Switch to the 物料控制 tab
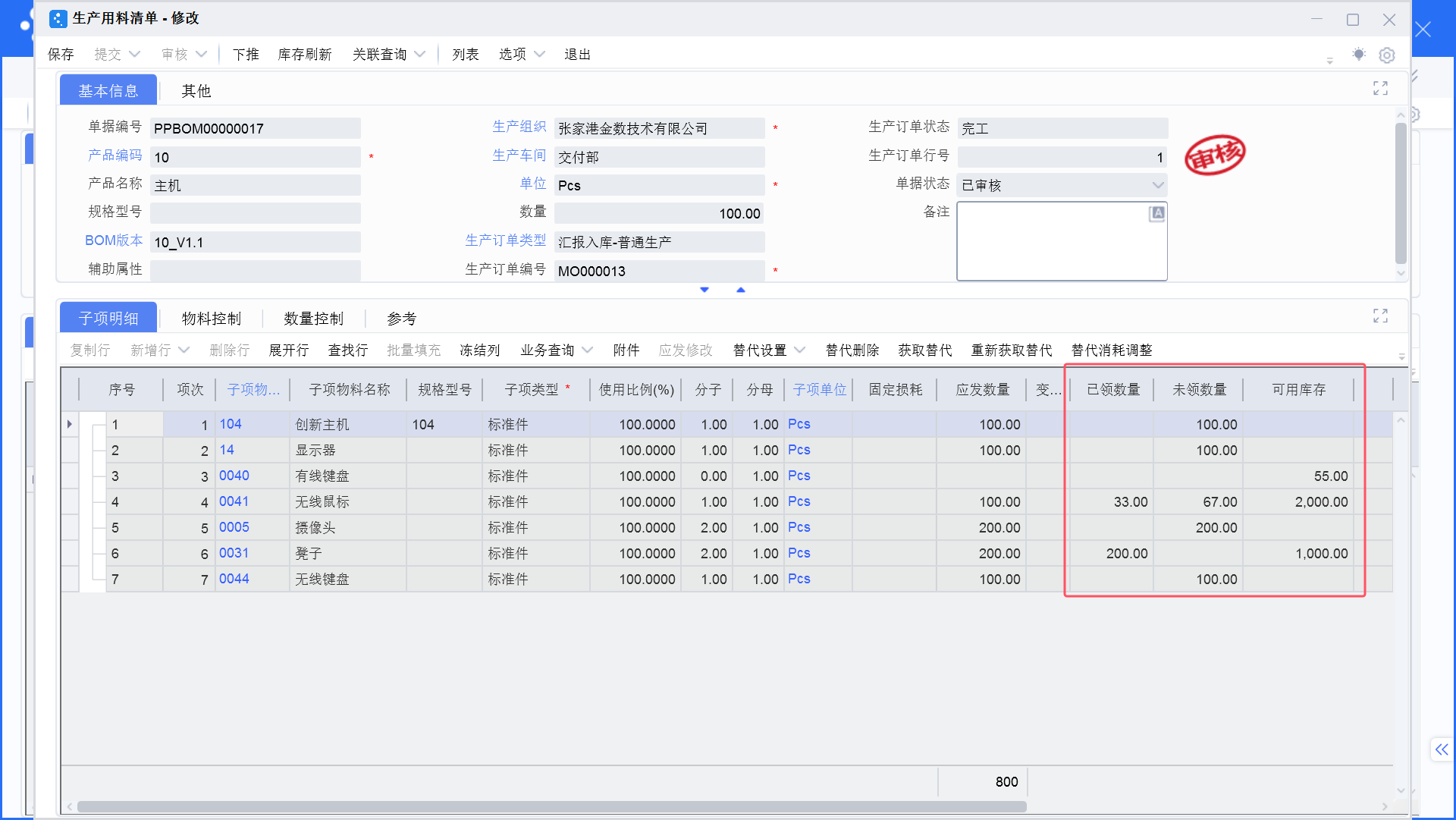Screen dimensions: 1456x820 pyautogui.click(x=212, y=318)
